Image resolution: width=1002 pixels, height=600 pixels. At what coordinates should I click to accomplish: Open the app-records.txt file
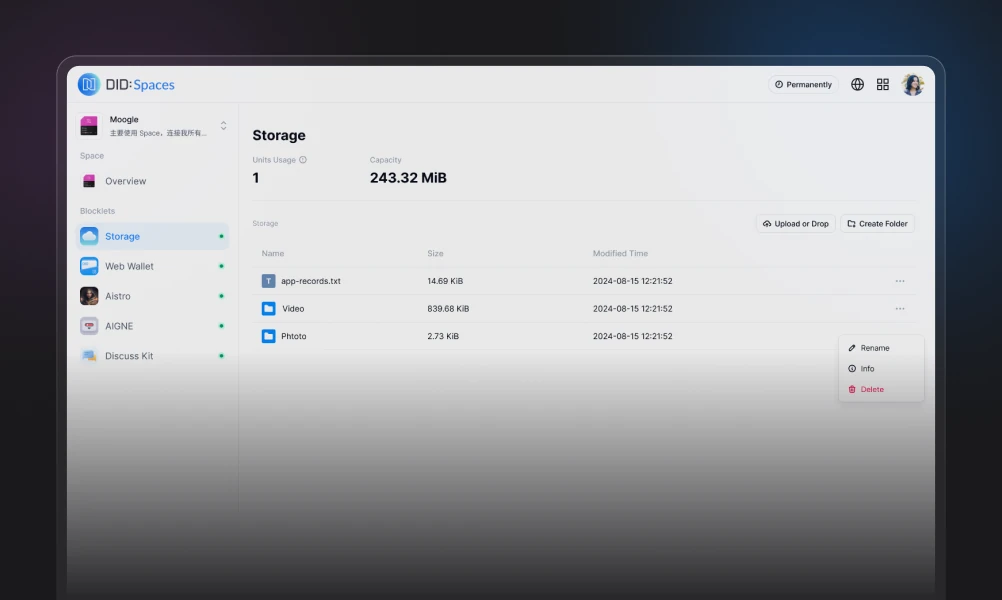point(311,281)
